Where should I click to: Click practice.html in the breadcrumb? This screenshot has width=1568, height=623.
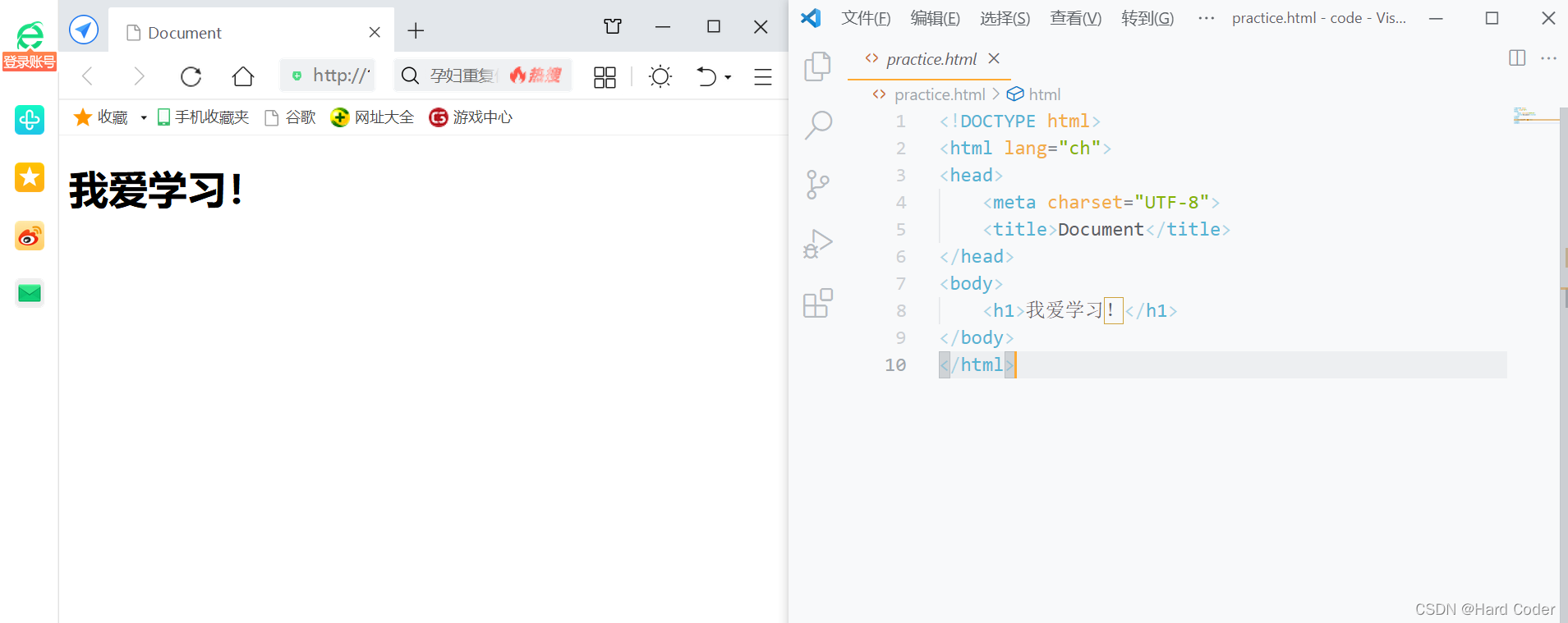point(939,94)
